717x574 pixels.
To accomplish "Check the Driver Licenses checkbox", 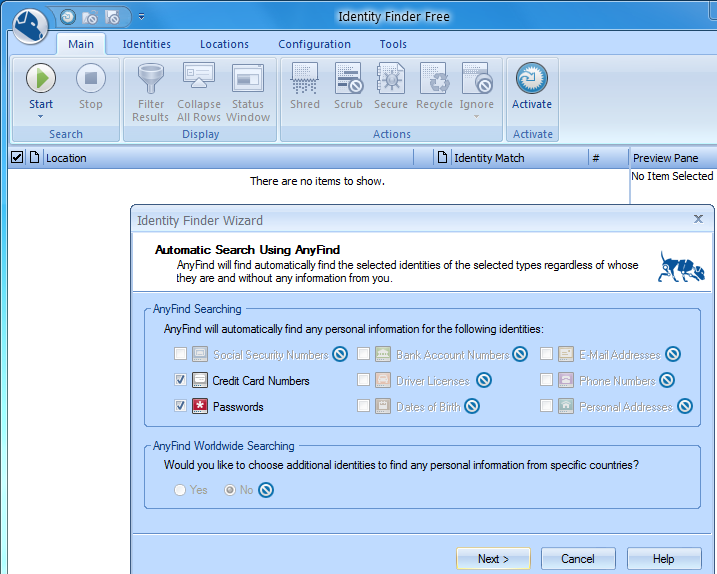I will point(363,380).
